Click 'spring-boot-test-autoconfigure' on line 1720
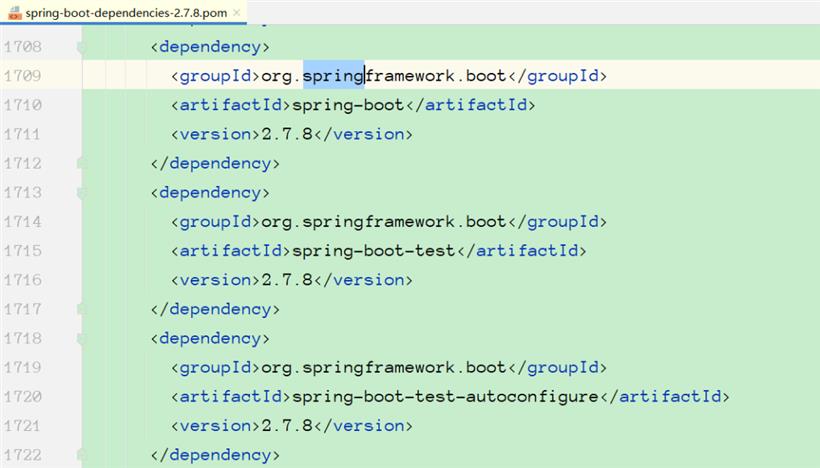This screenshot has width=820, height=468. click(x=445, y=397)
